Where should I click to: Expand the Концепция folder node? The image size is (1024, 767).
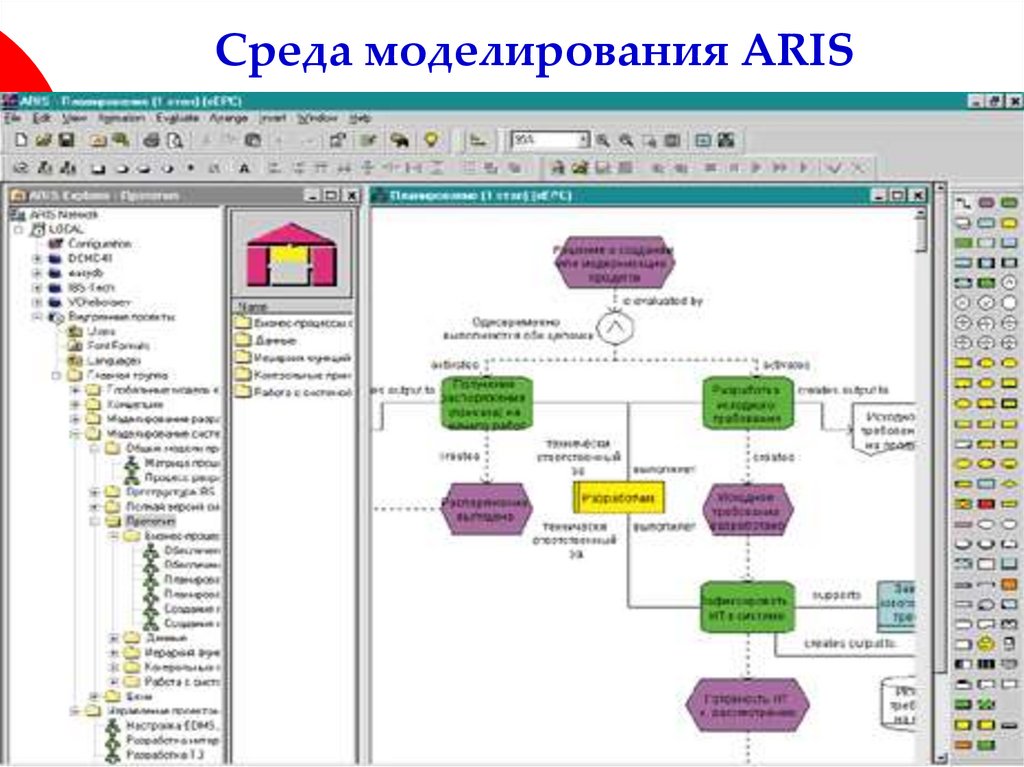coord(75,405)
